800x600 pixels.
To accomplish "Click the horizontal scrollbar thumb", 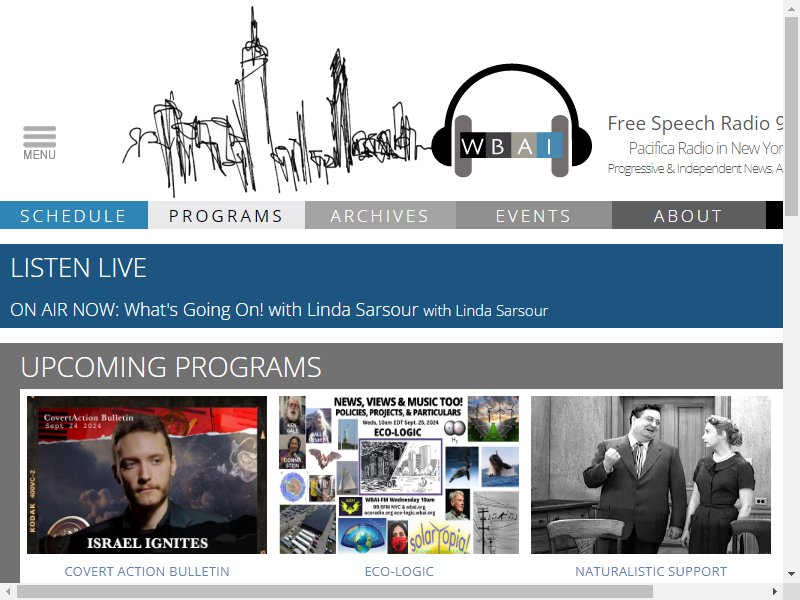I will point(335,592).
